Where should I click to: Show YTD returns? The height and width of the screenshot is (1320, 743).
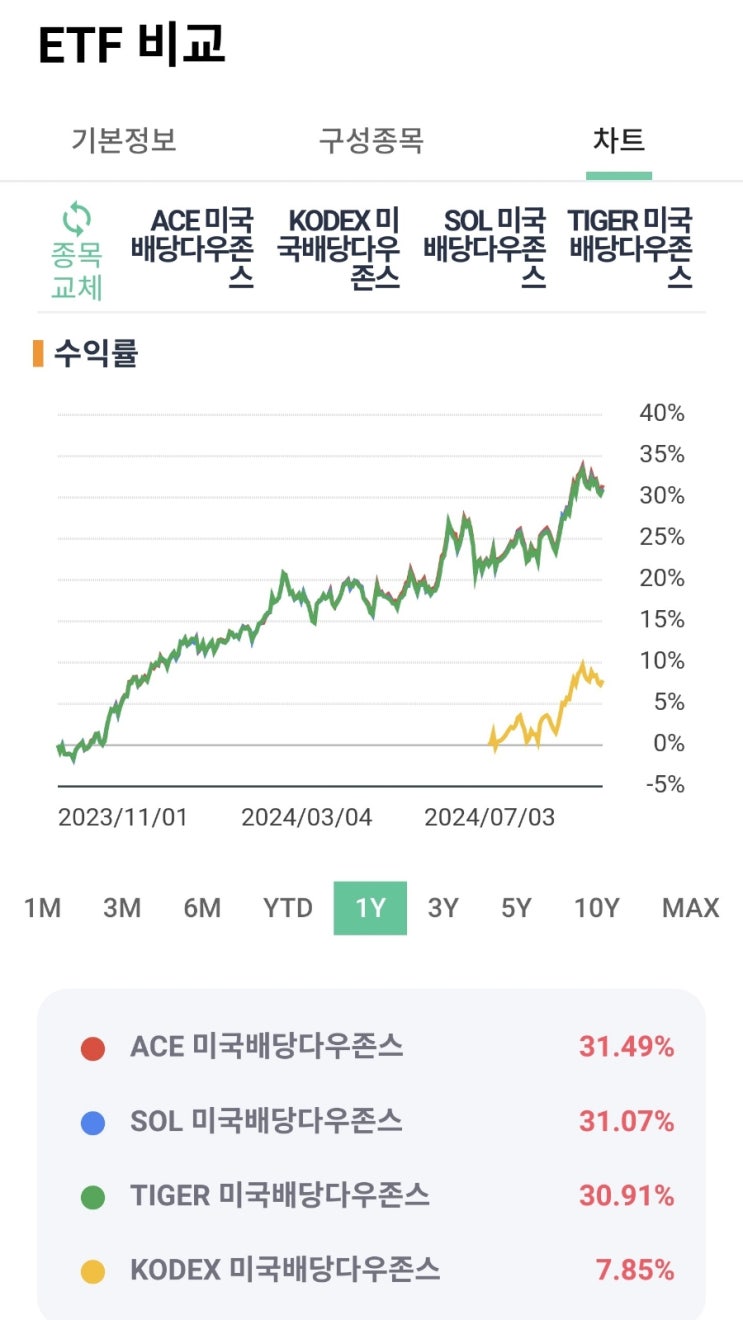tap(288, 908)
